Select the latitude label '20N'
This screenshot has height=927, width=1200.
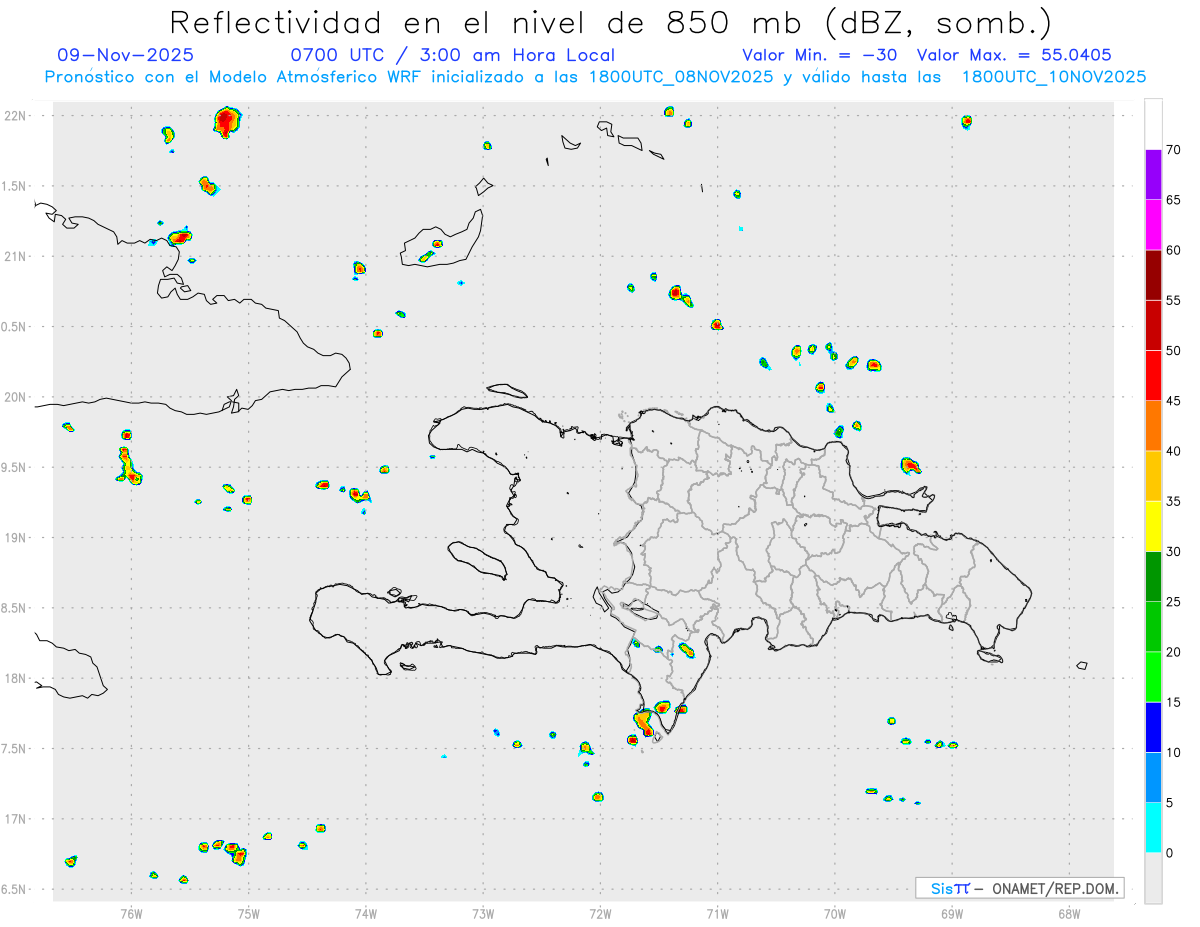point(15,397)
